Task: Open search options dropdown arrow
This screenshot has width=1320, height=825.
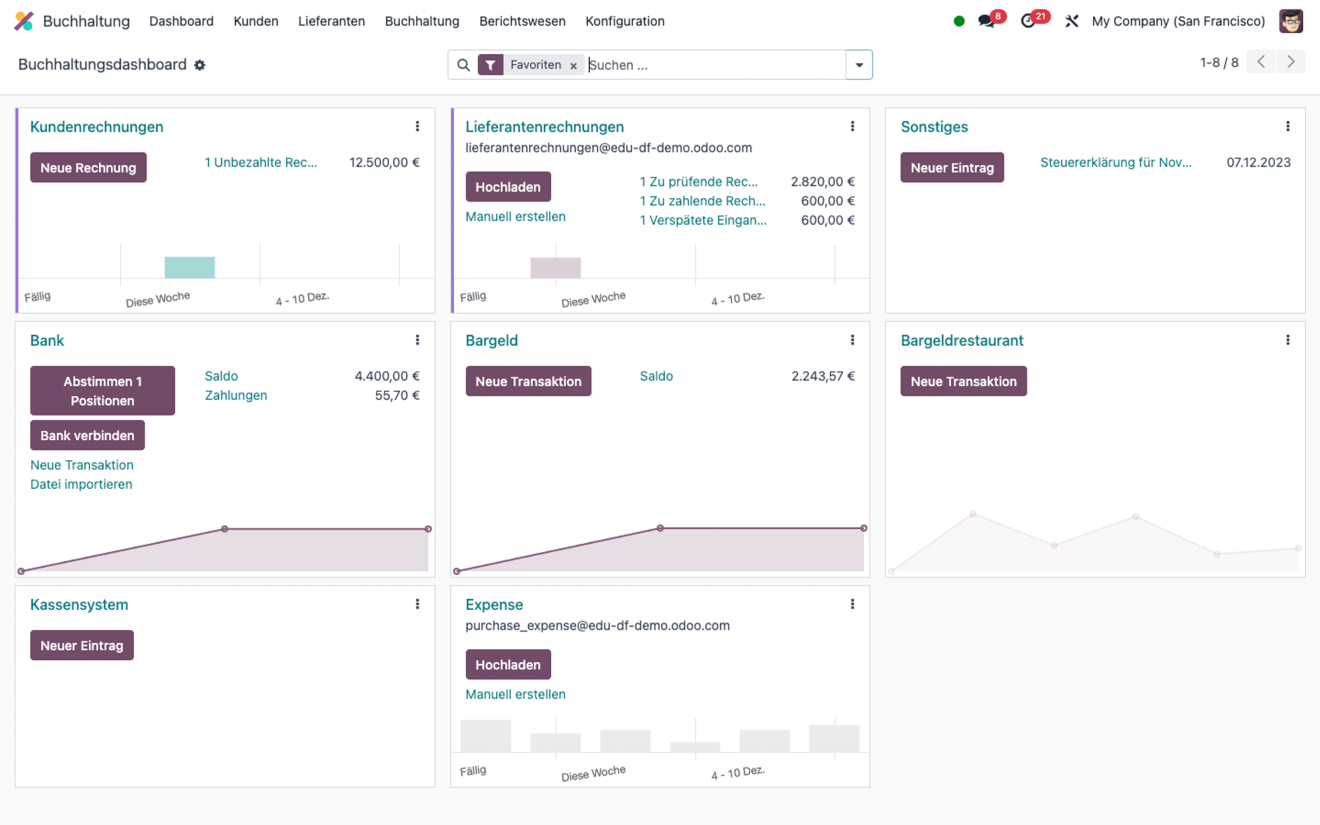Action: click(859, 65)
